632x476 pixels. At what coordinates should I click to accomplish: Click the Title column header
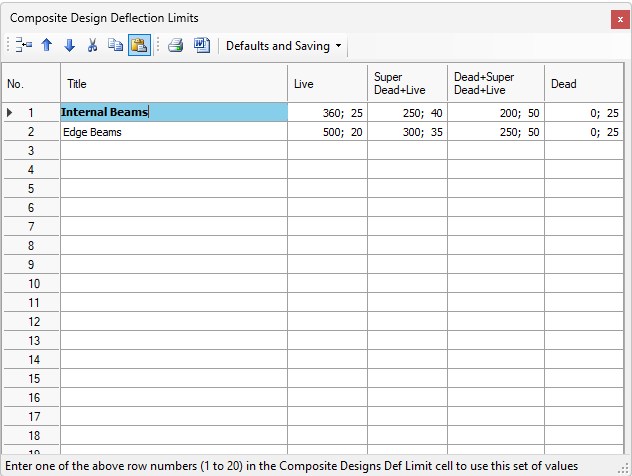174,83
